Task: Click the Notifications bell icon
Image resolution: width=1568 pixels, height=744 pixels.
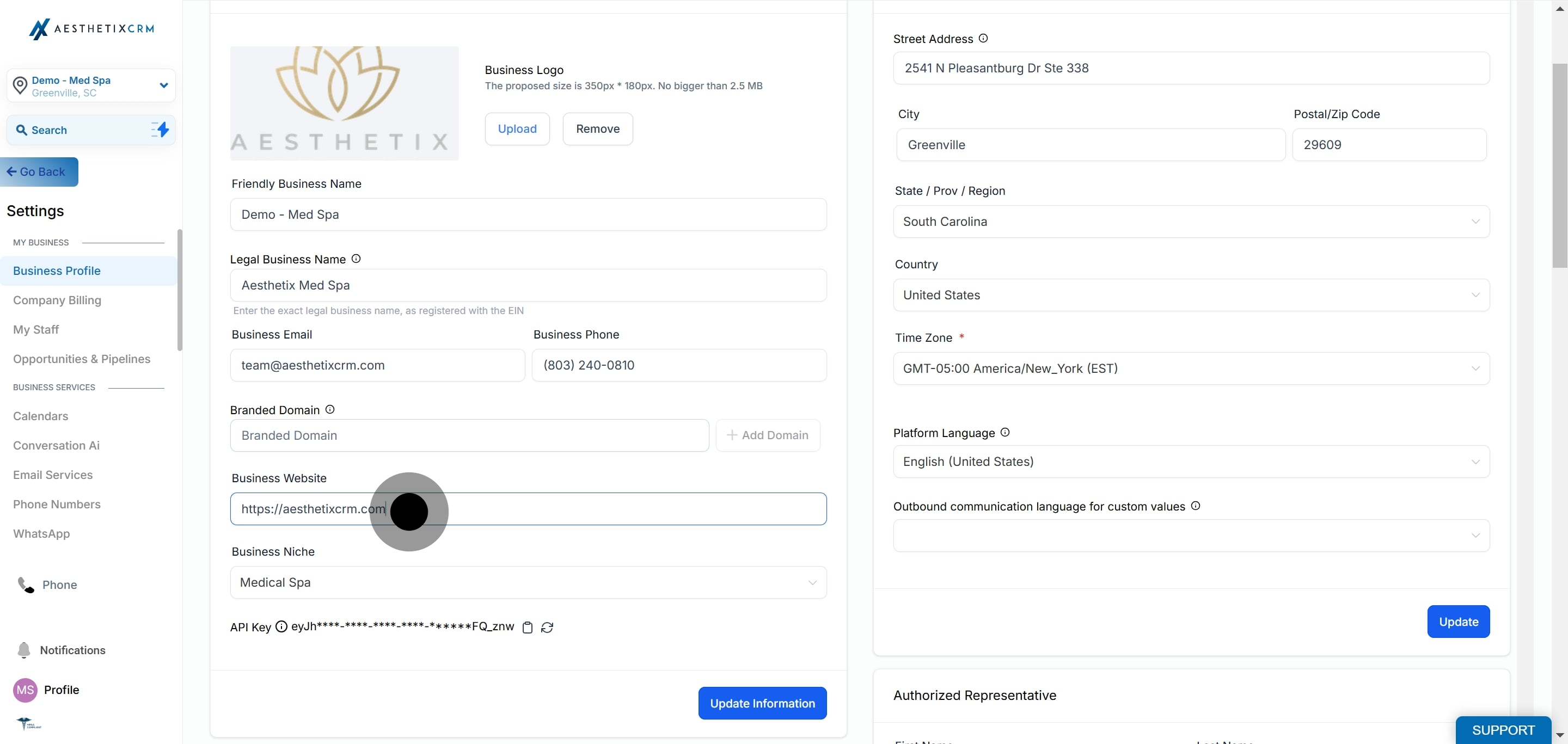Action: (x=24, y=650)
